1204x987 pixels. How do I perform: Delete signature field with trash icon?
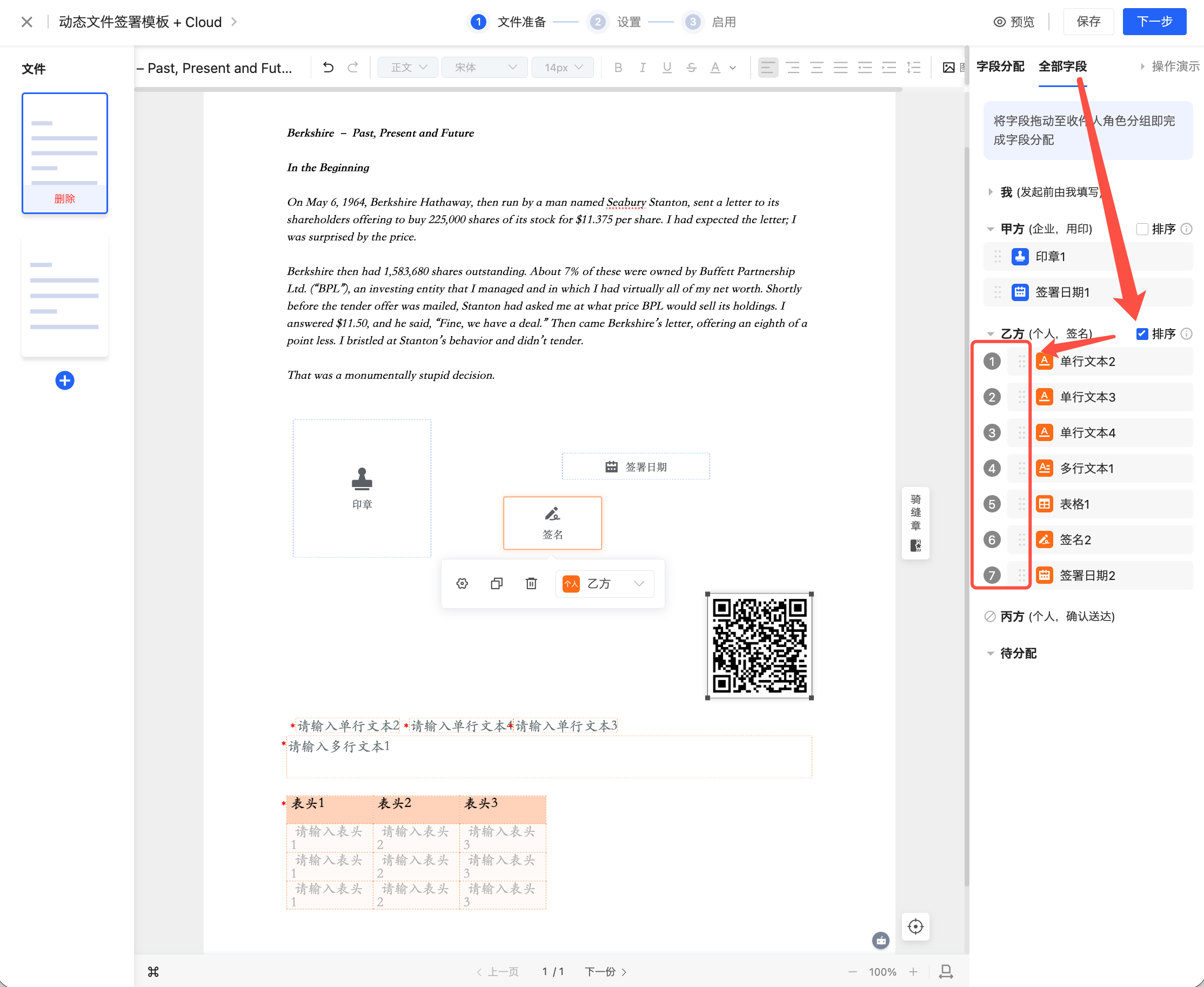coord(531,583)
